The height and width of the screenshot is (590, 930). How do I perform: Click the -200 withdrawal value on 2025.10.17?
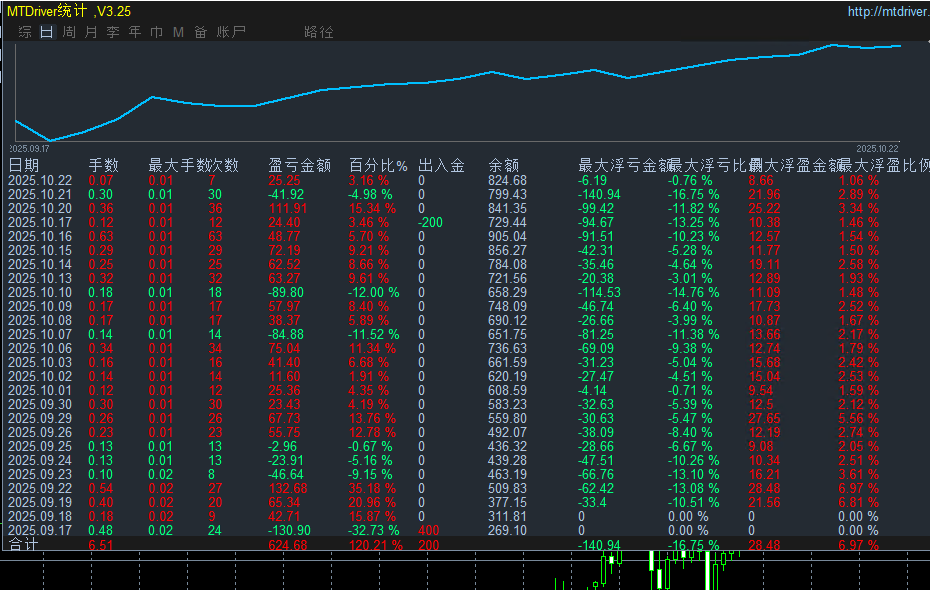pos(431,222)
